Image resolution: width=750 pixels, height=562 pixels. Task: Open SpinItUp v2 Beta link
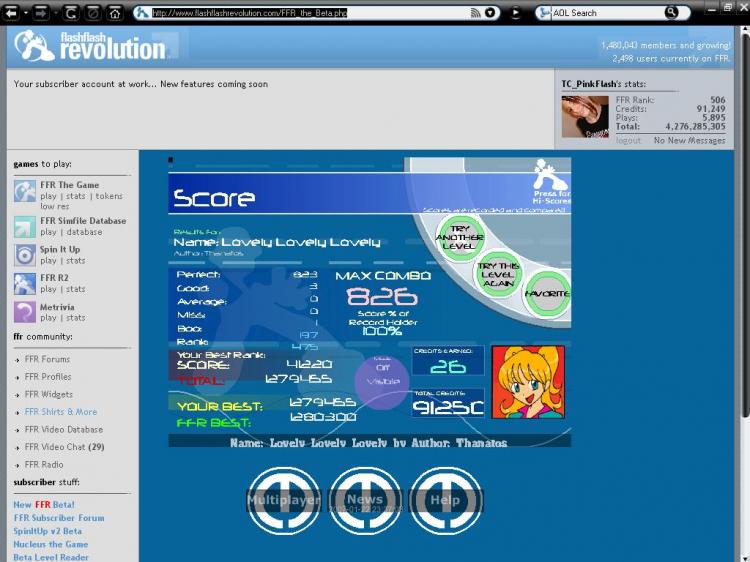tap(47, 531)
